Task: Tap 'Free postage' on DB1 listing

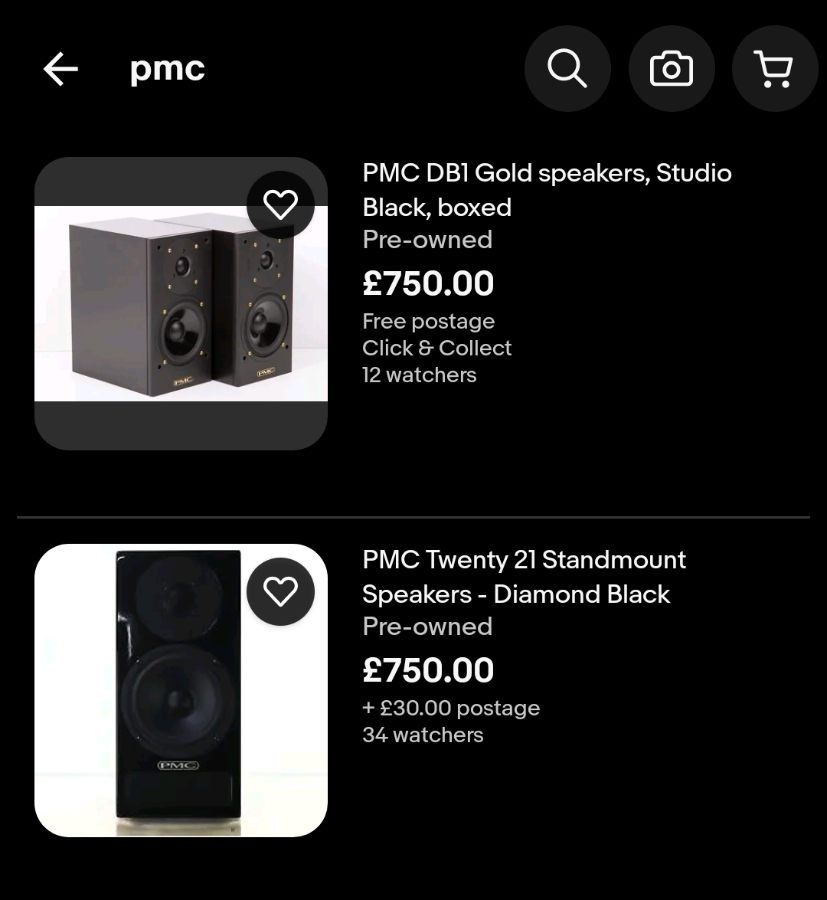Action: tap(428, 321)
